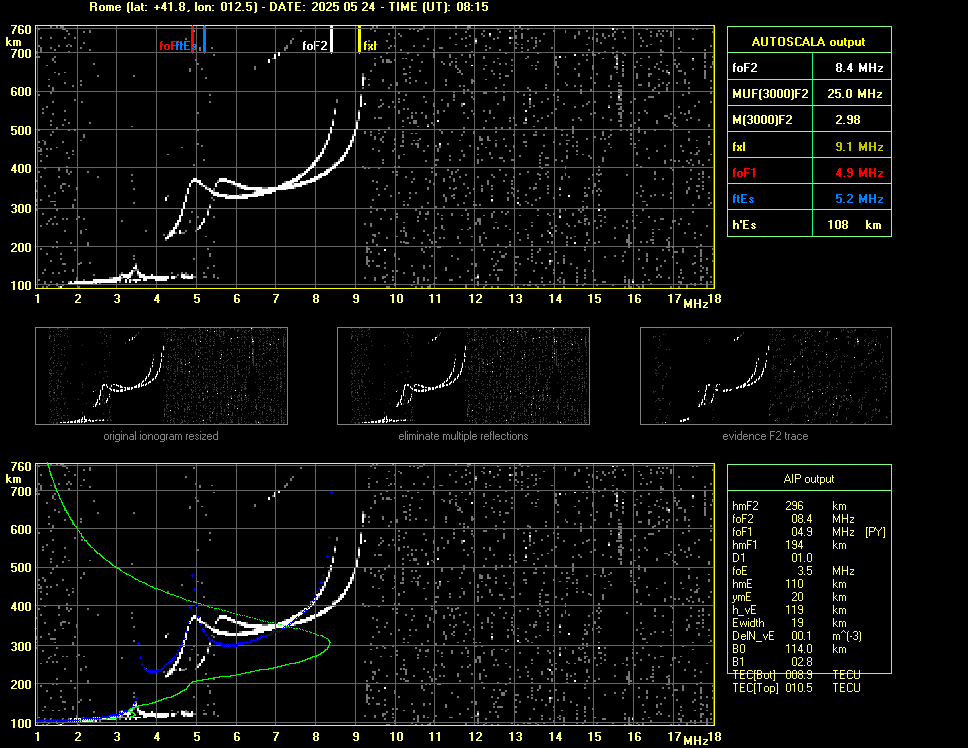This screenshot has width=968, height=748.
Task: Click the '760 km' axis label on the upper ionogram
Action: [x=18, y=35]
